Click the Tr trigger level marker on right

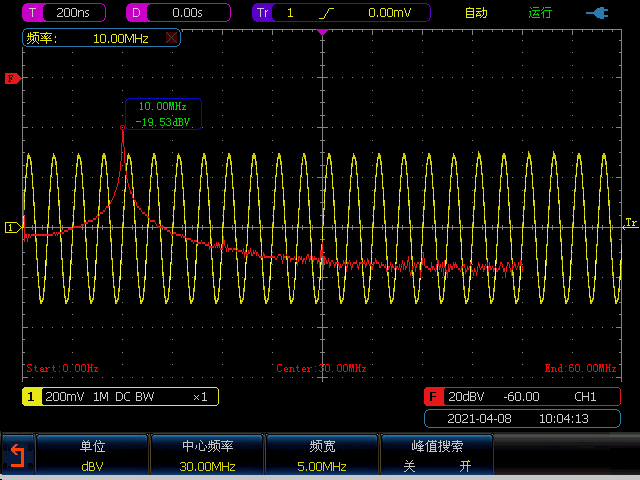click(630, 222)
